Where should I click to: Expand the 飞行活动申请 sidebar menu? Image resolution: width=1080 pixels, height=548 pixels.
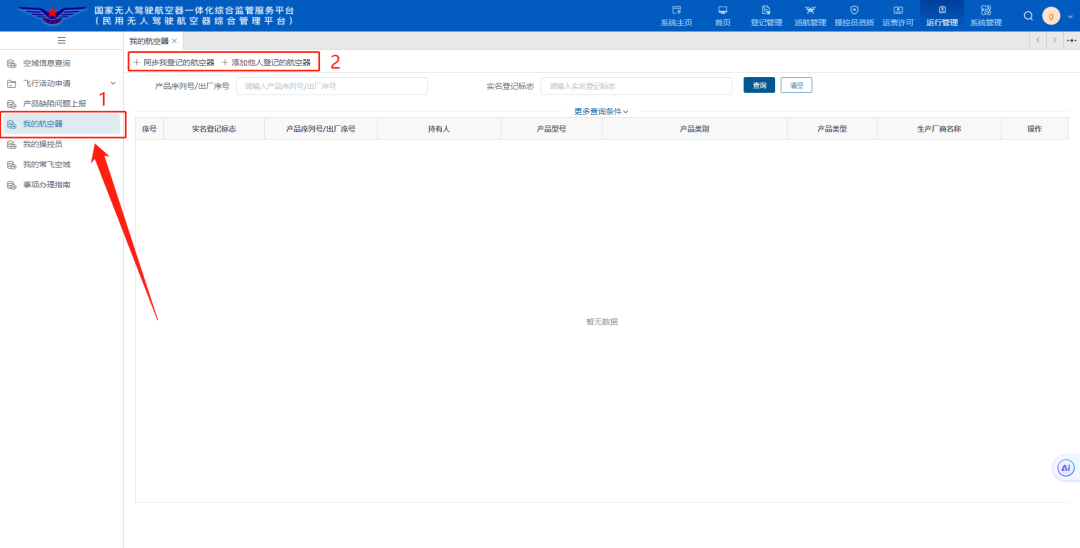click(x=112, y=83)
